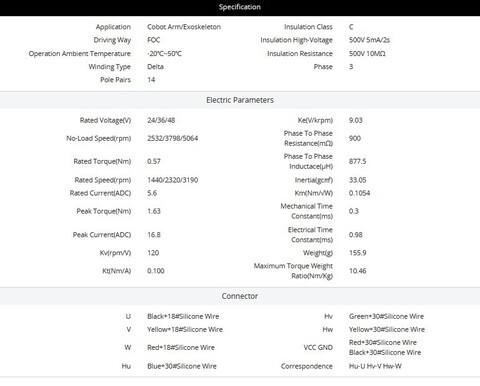Select the Ke(V/krpm) value 9.03
This screenshot has width=480, height=386.
tap(356, 120)
